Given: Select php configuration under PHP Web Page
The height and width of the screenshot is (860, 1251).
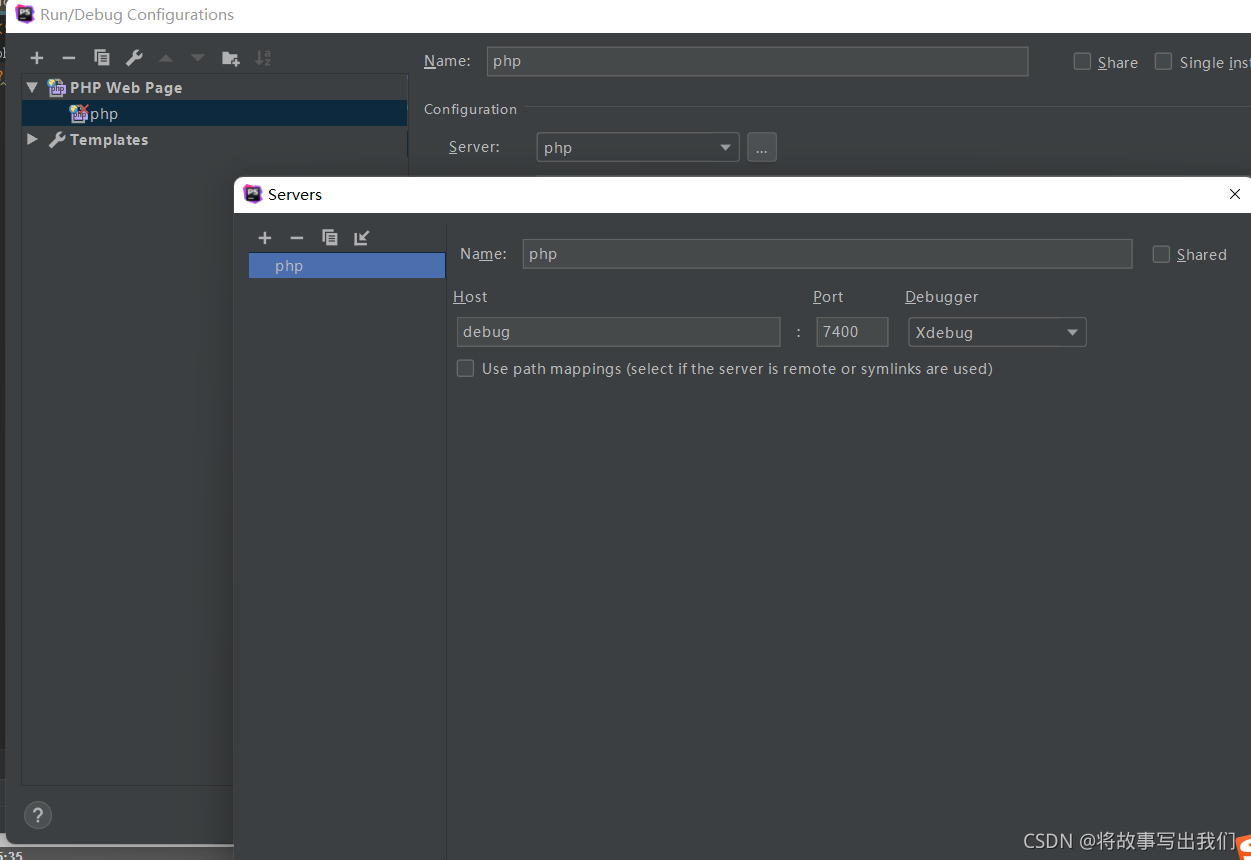Looking at the screenshot, I should pyautogui.click(x=214, y=114).
